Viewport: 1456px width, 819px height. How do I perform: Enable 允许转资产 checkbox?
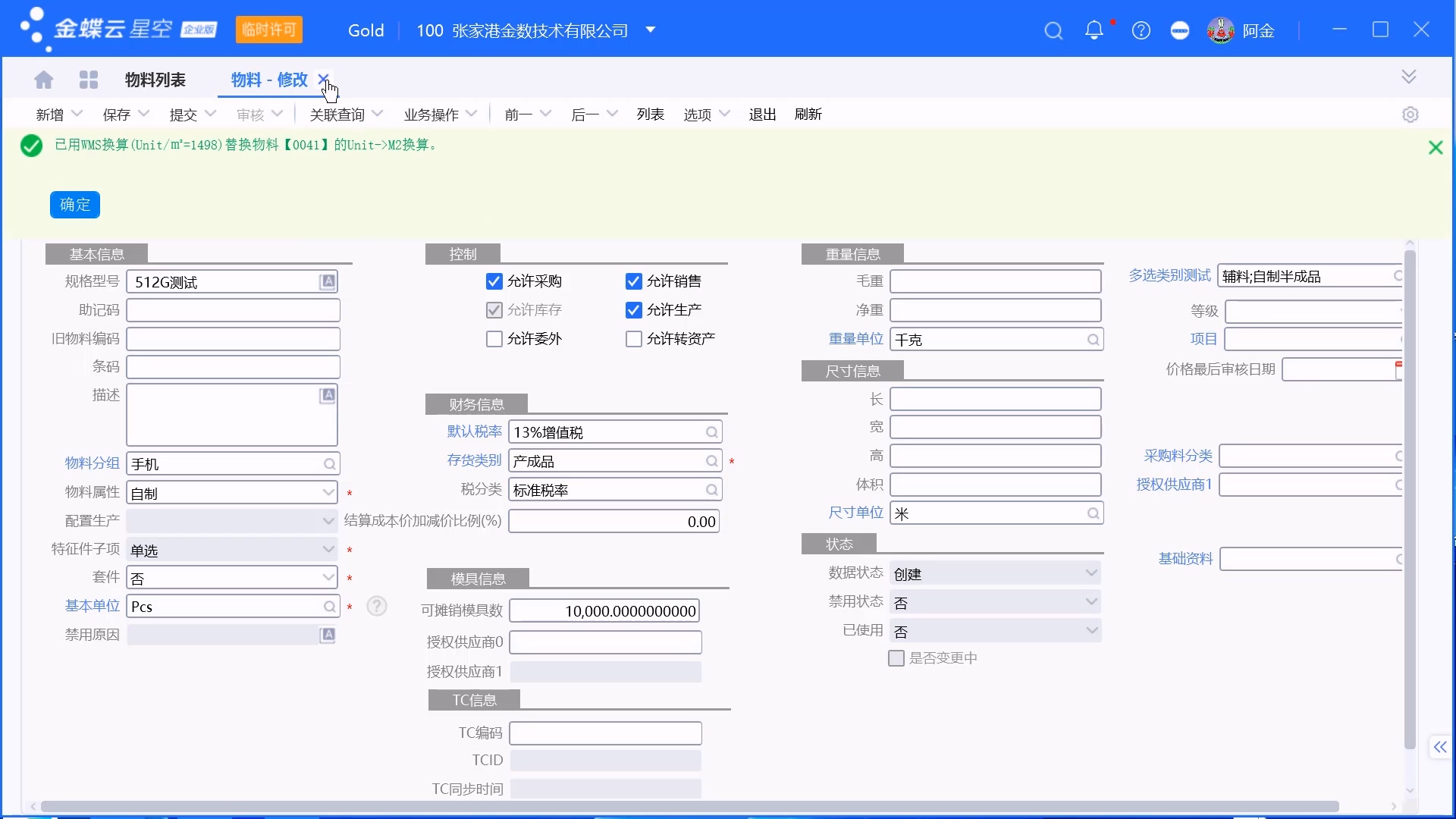pyautogui.click(x=634, y=339)
